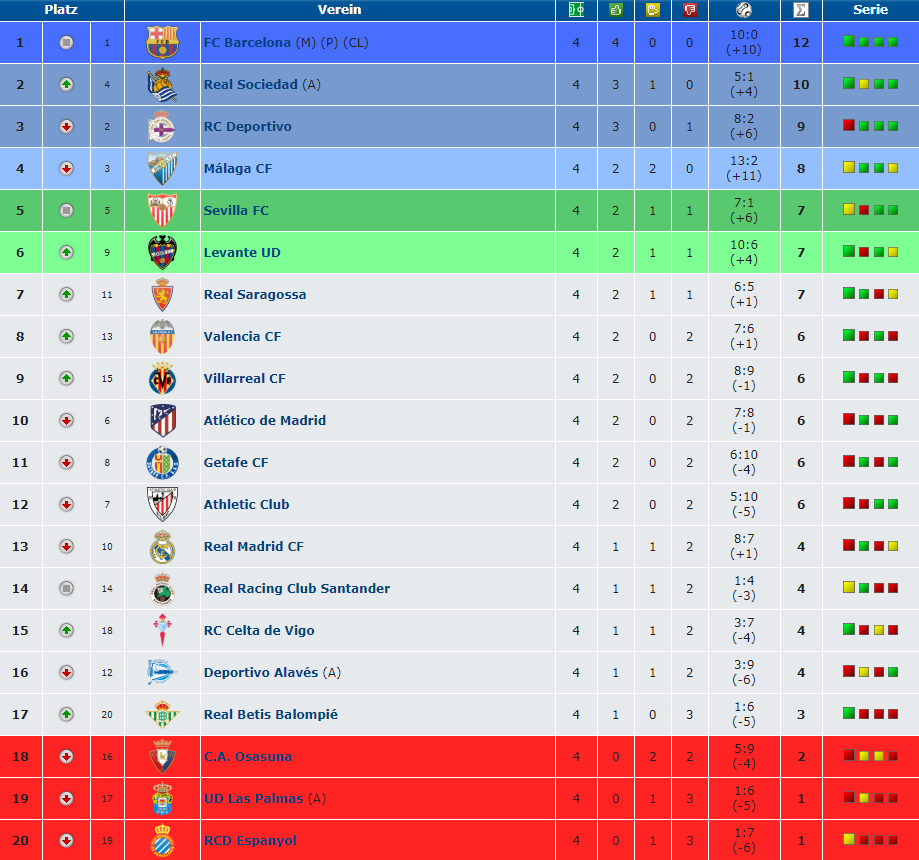Click first green form square for Barcelona

(849, 41)
